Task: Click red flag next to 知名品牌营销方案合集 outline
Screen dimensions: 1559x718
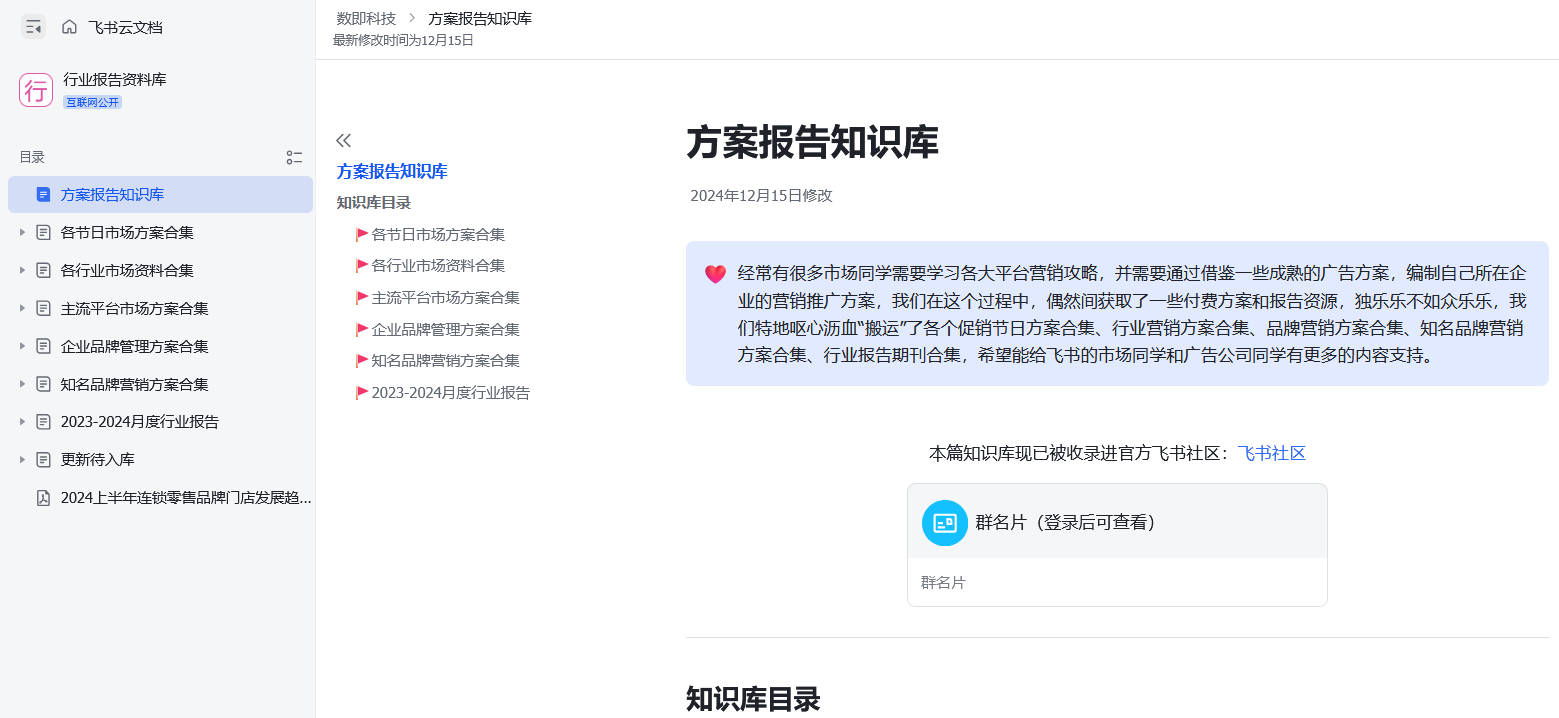Action: pyautogui.click(x=362, y=361)
